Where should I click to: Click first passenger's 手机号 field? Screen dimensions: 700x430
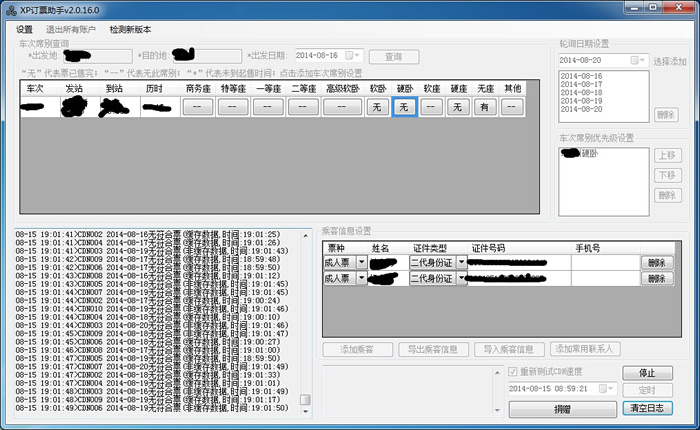[x=591, y=262]
